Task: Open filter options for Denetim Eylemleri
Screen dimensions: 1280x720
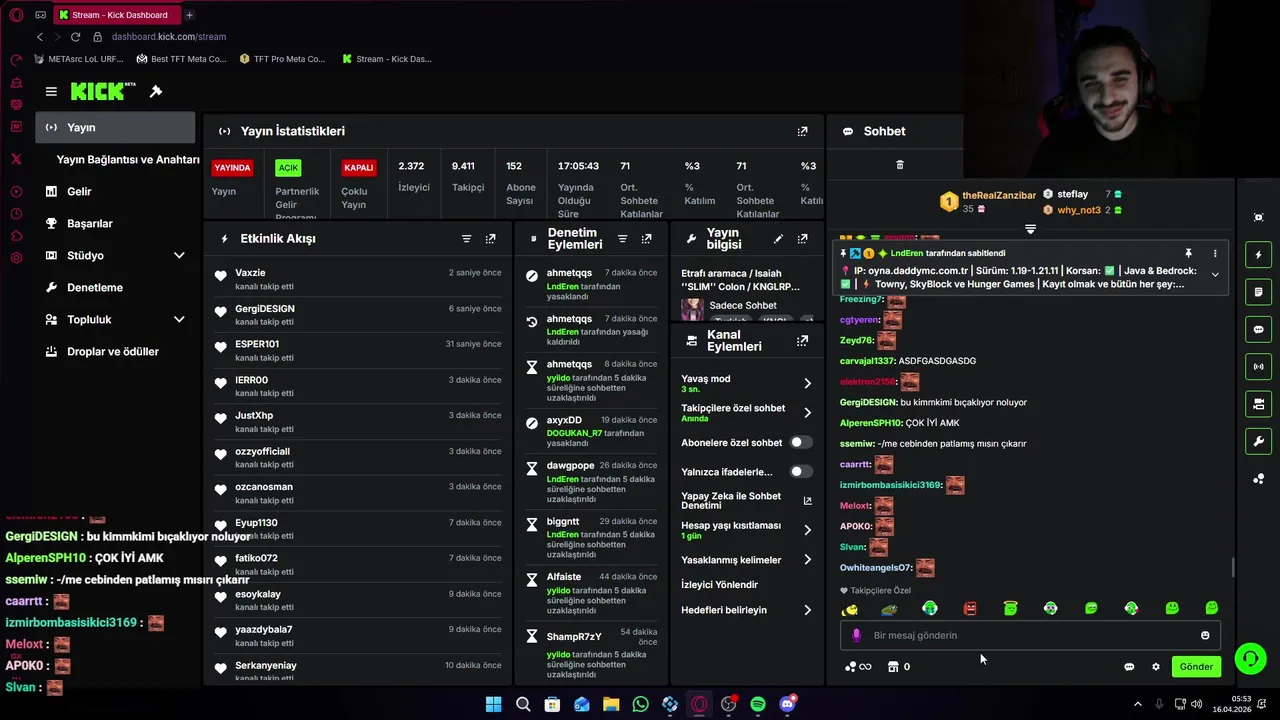Action: pyautogui.click(x=622, y=239)
